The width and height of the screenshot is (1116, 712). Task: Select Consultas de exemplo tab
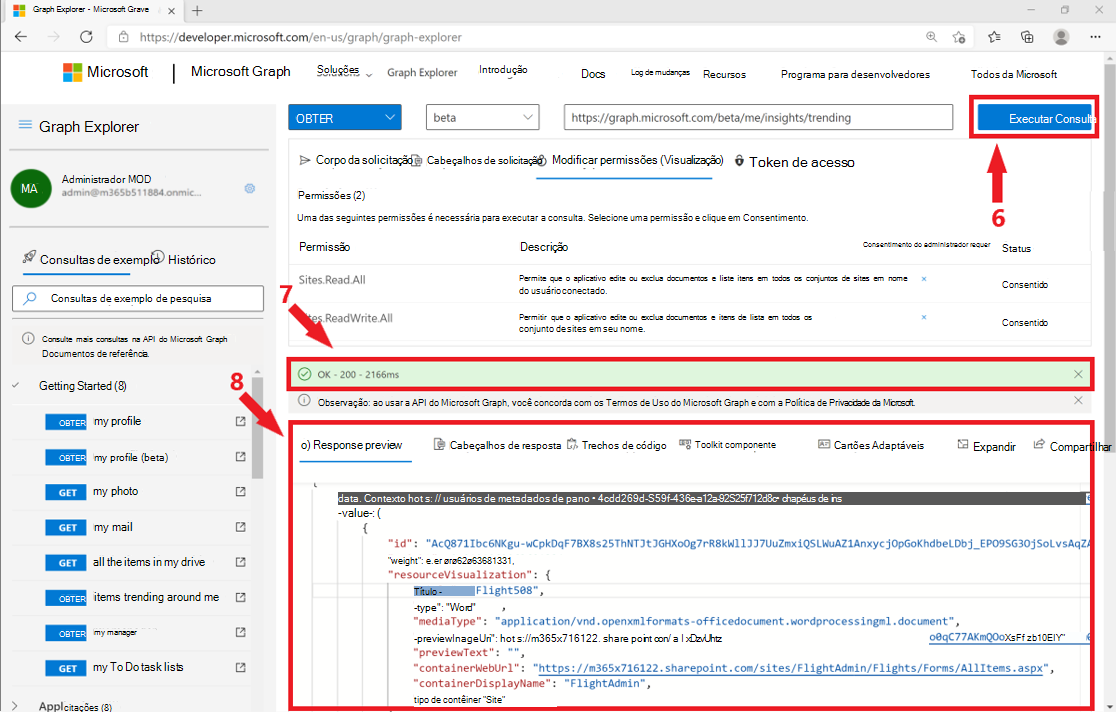90,259
